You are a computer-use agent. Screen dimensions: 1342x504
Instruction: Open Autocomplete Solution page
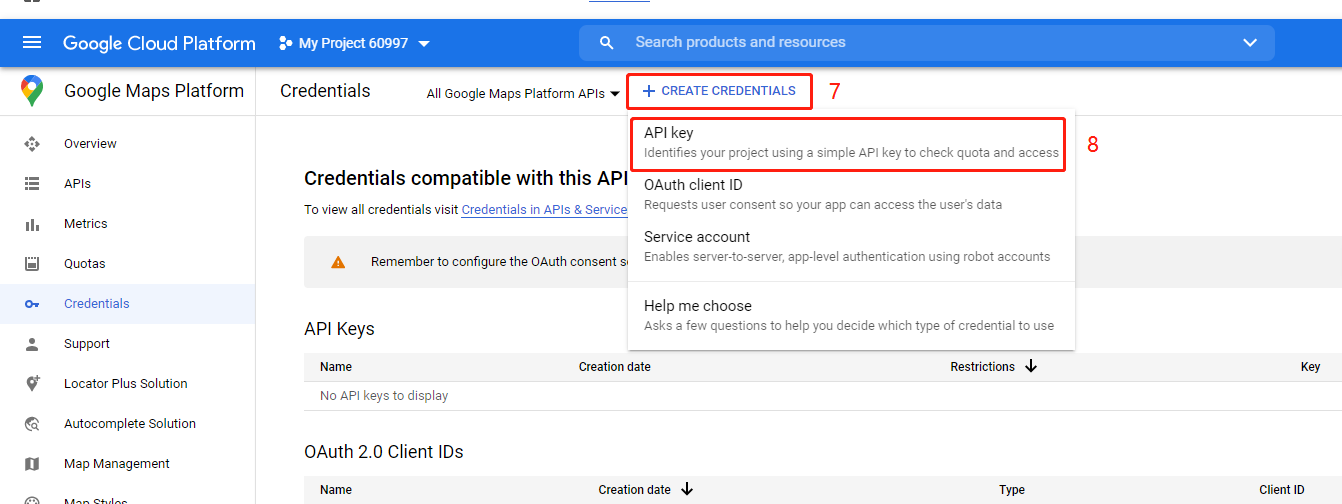coord(130,424)
